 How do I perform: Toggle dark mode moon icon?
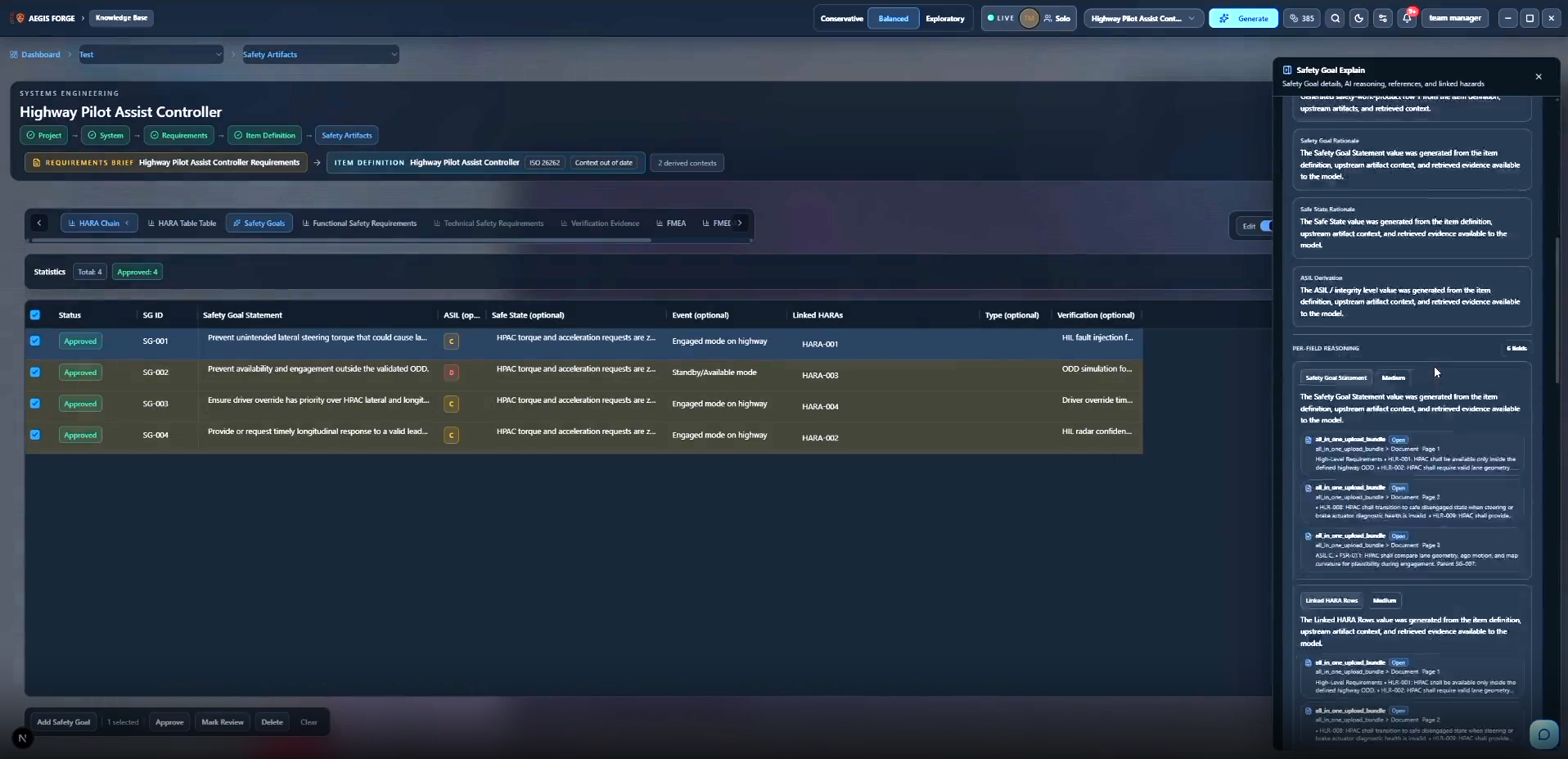pos(1359,18)
